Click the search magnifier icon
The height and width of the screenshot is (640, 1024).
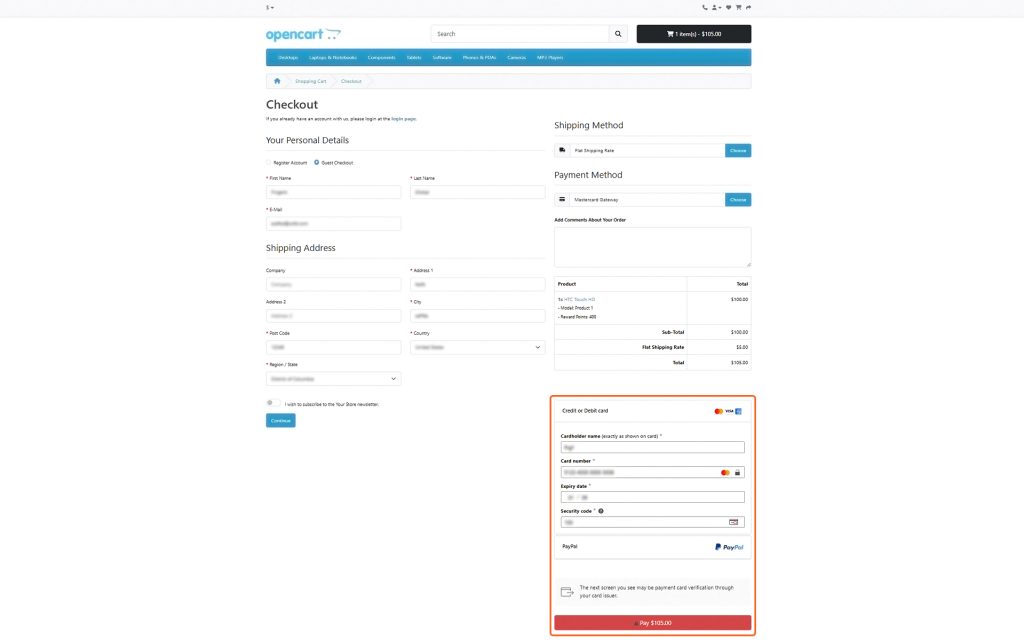[x=617, y=33]
